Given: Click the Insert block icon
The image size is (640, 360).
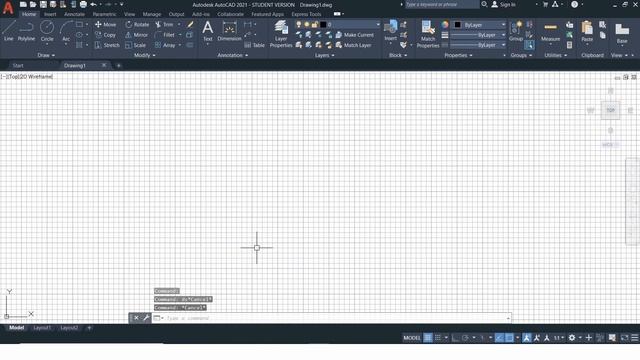Looking at the screenshot, I should [391, 31].
